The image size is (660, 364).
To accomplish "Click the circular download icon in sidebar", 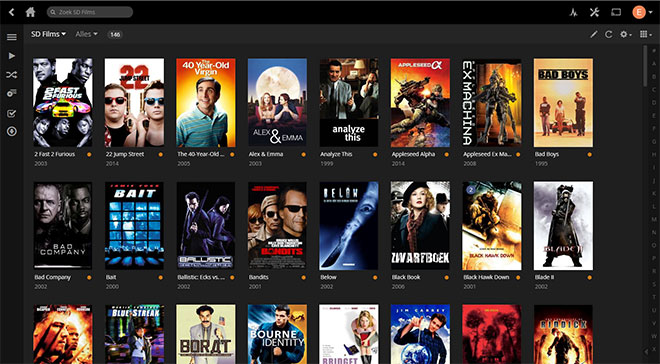I will [12, 132].
